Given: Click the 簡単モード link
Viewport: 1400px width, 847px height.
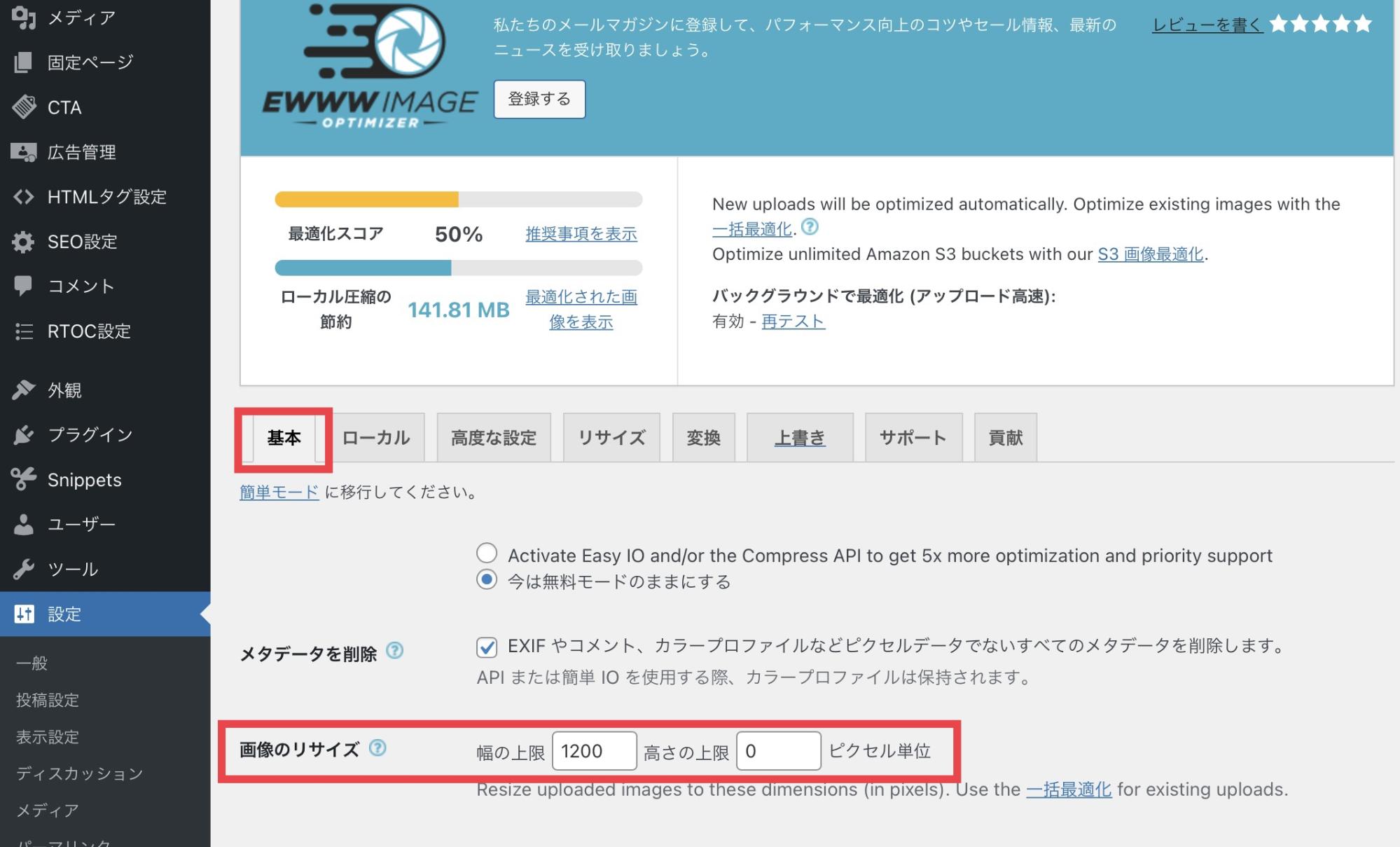Looking at the screenshot, I should tap(279, 493).
